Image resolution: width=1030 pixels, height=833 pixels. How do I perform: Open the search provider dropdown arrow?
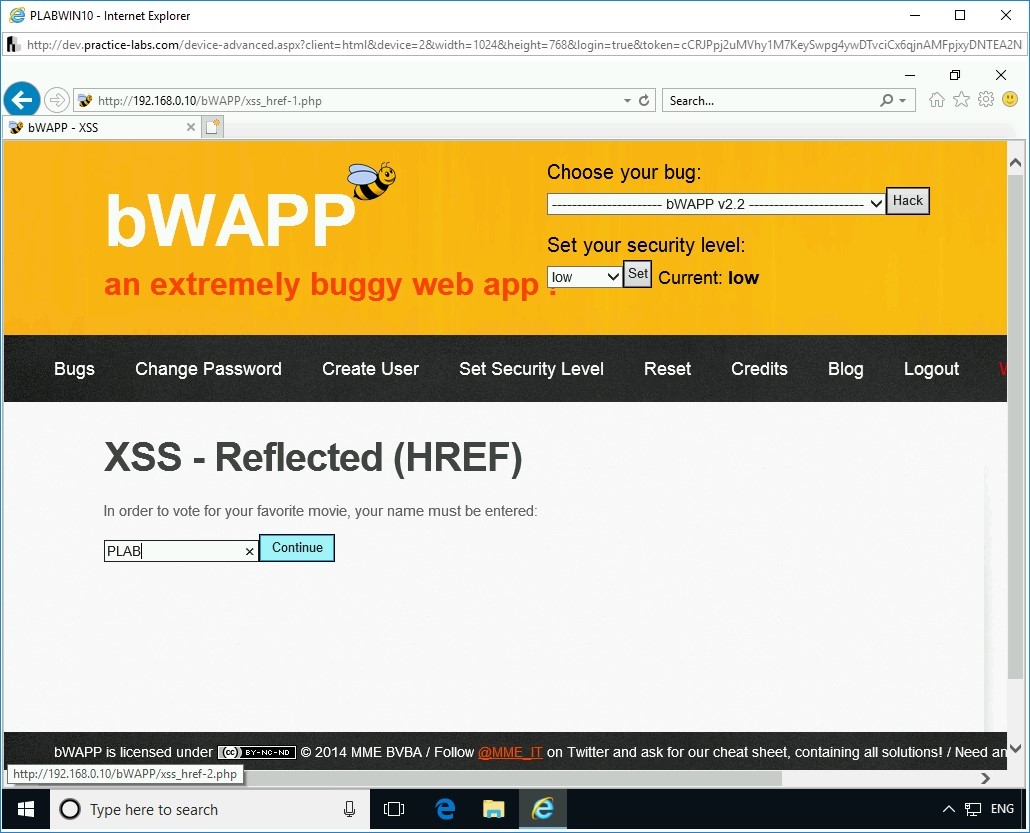tap(903, 100)
